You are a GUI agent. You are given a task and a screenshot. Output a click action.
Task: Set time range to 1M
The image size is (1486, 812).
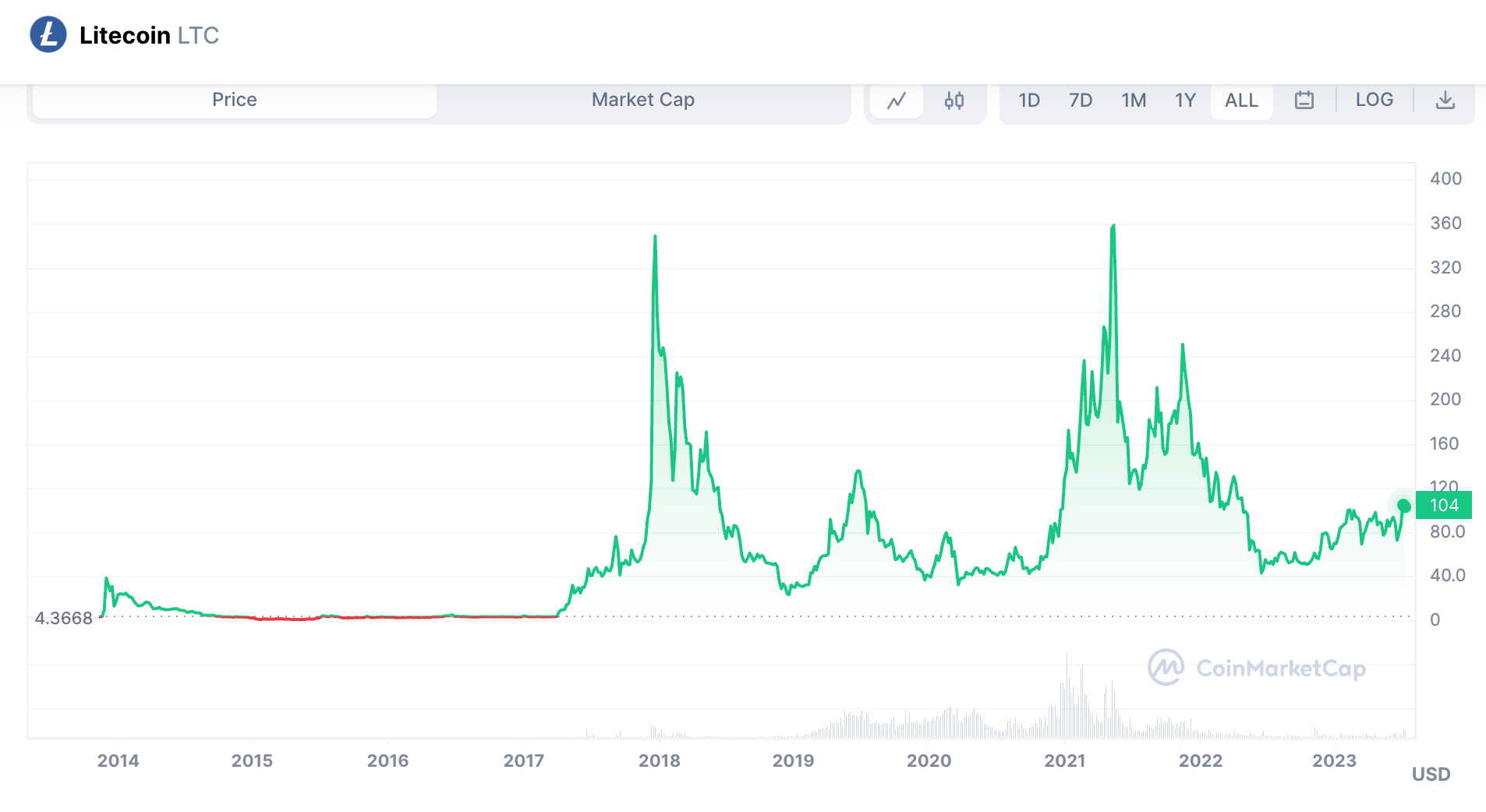pos(1134,101)
